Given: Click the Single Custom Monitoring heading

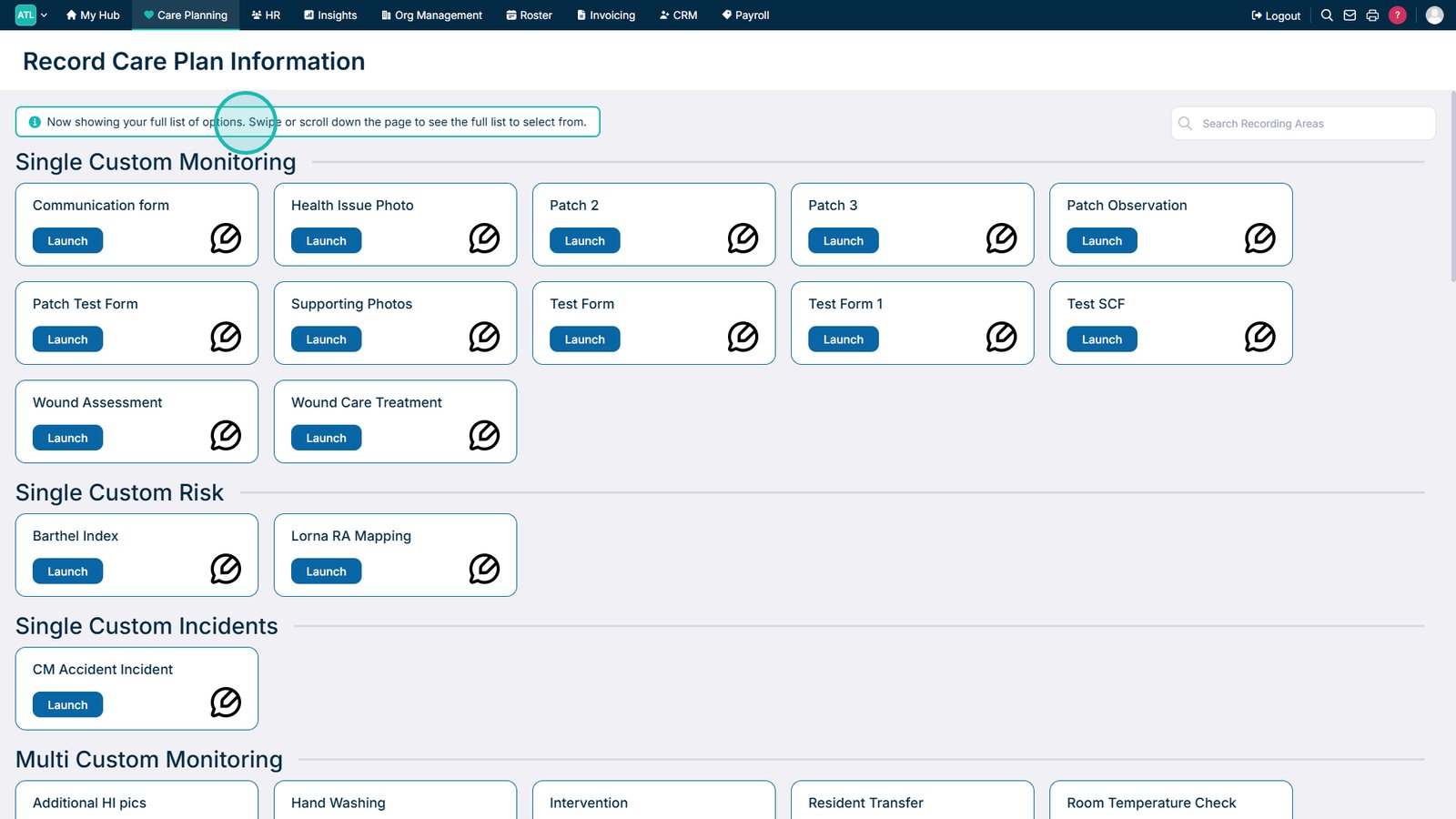Looking at the screenshot, I should (156, 162).
